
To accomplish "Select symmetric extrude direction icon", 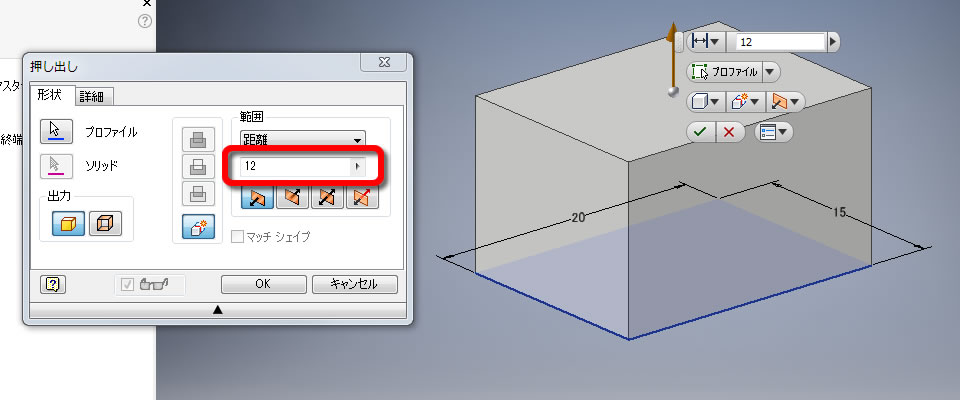I will pos(327,197).
